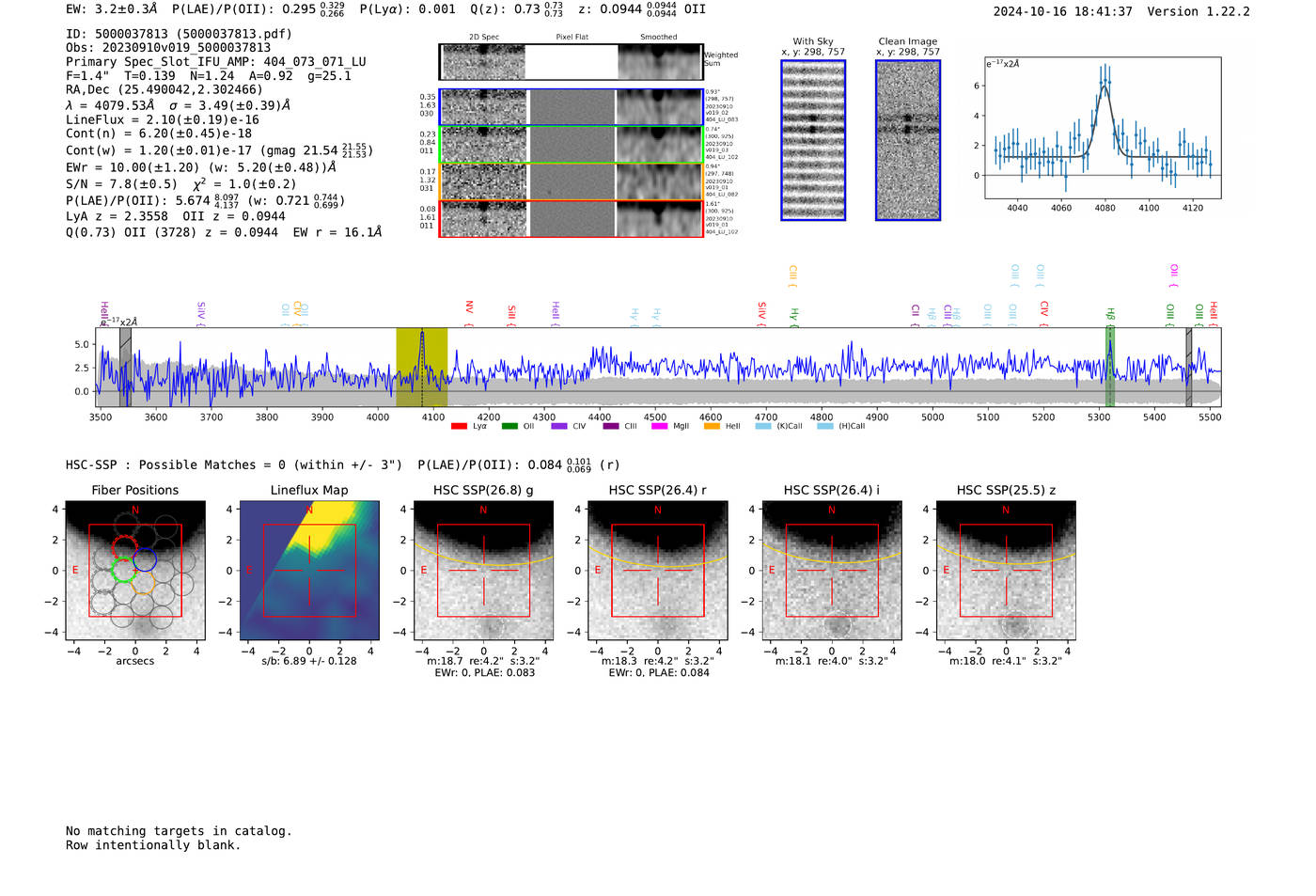Viewport: 1316px width, 896px height.
Task: Click the yellow highlighted emission line region
Action: 421,367
